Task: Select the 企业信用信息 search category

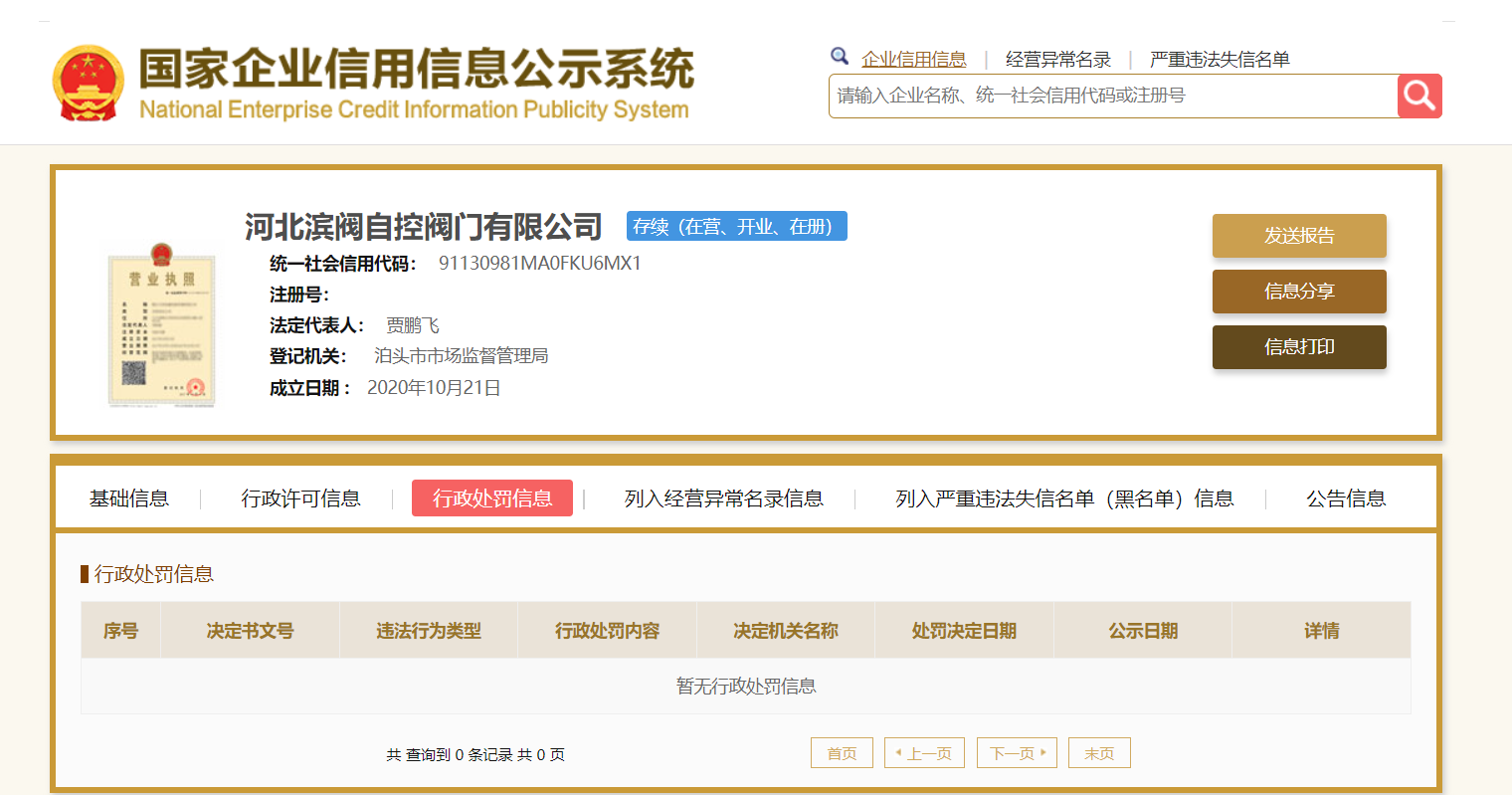Action: (x=914, y=60)
